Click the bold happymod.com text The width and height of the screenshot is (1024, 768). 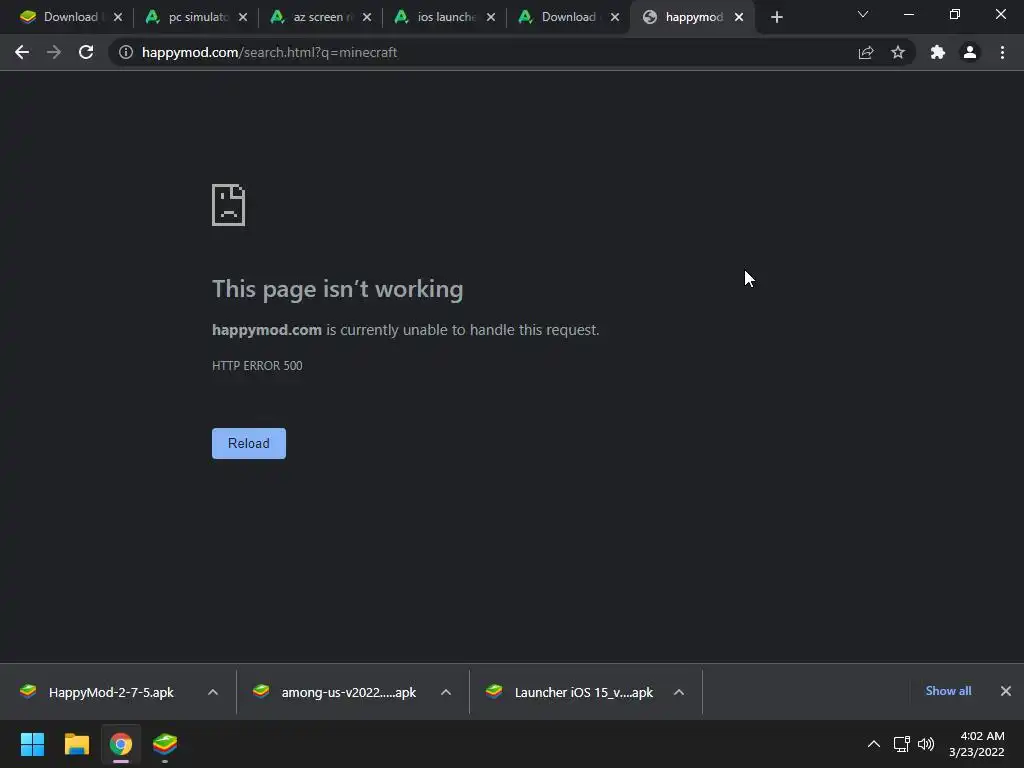click(x=266, y=330)
